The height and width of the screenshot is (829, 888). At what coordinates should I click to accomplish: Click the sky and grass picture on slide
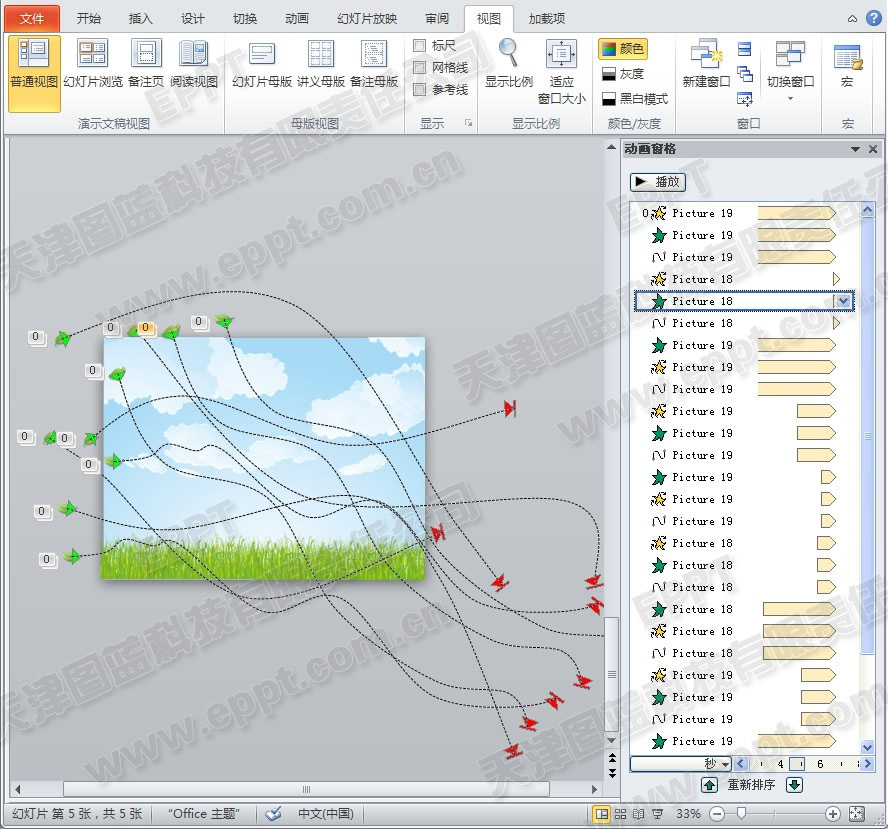click(263, 459)
